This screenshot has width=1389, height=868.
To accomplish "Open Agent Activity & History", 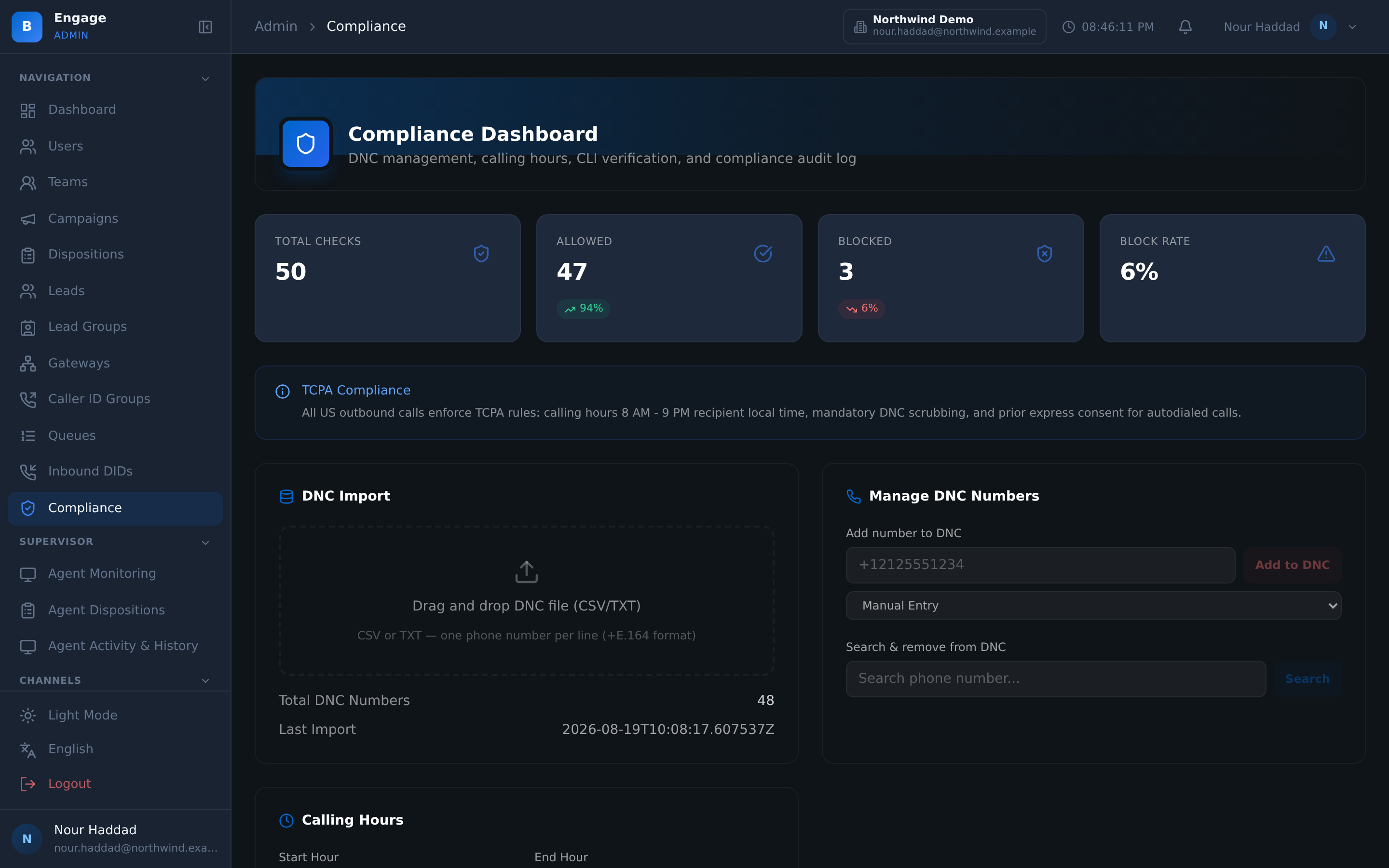I will [115, 646].
